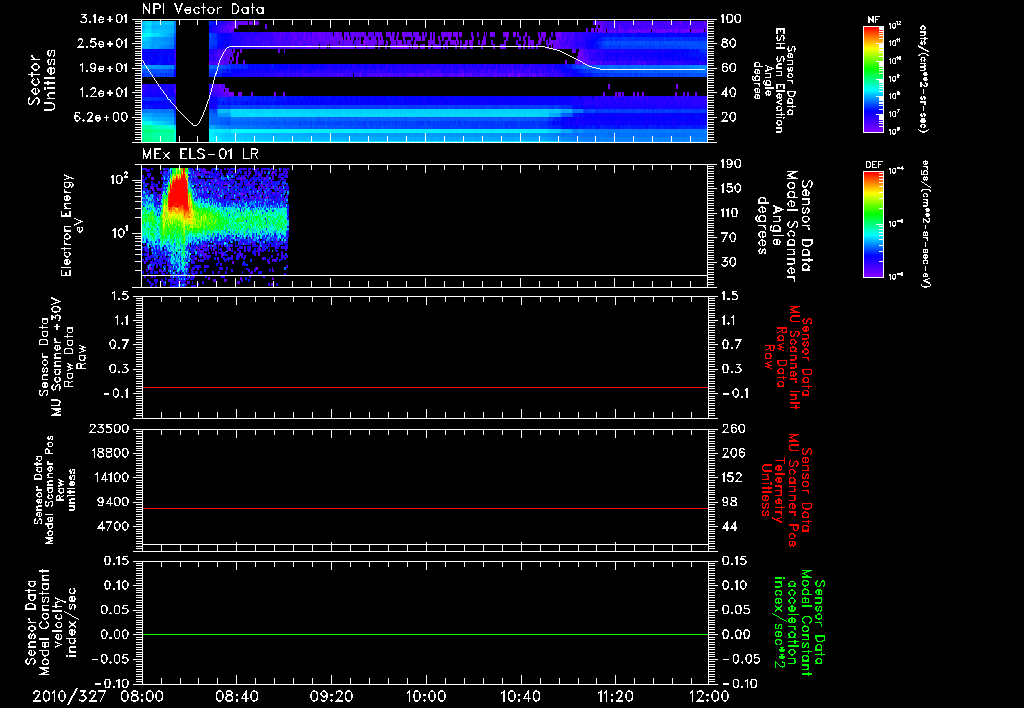Click the 260 telemetry tick label
The width and height of the screenshot is (1024, 708).
731,429
